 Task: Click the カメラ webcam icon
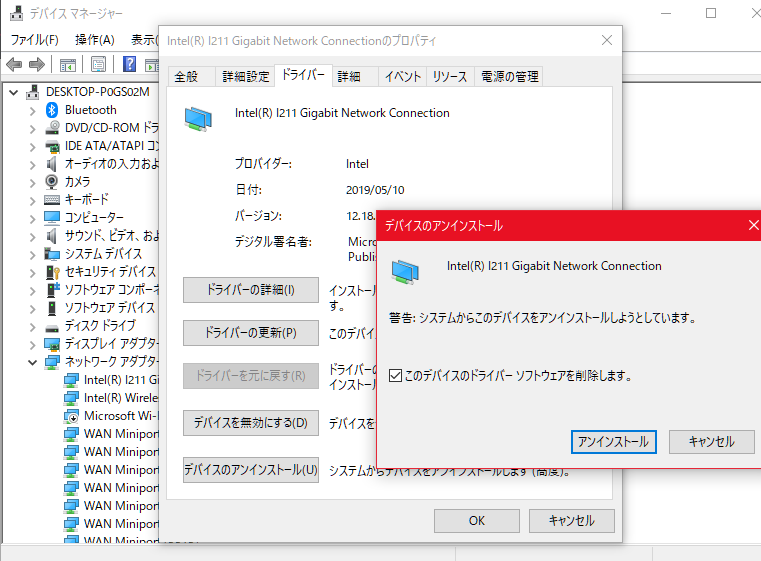coord(51,182)
